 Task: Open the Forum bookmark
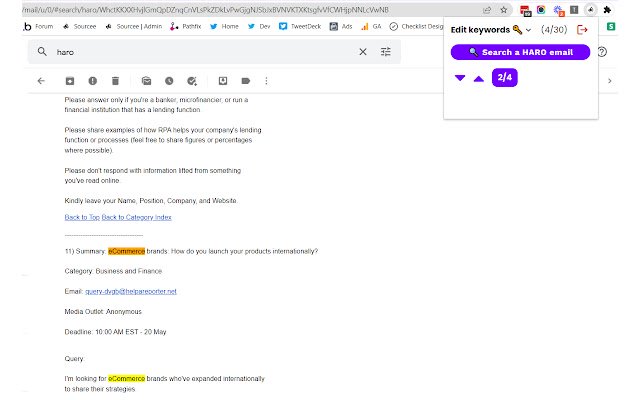[x=39, y=27]
